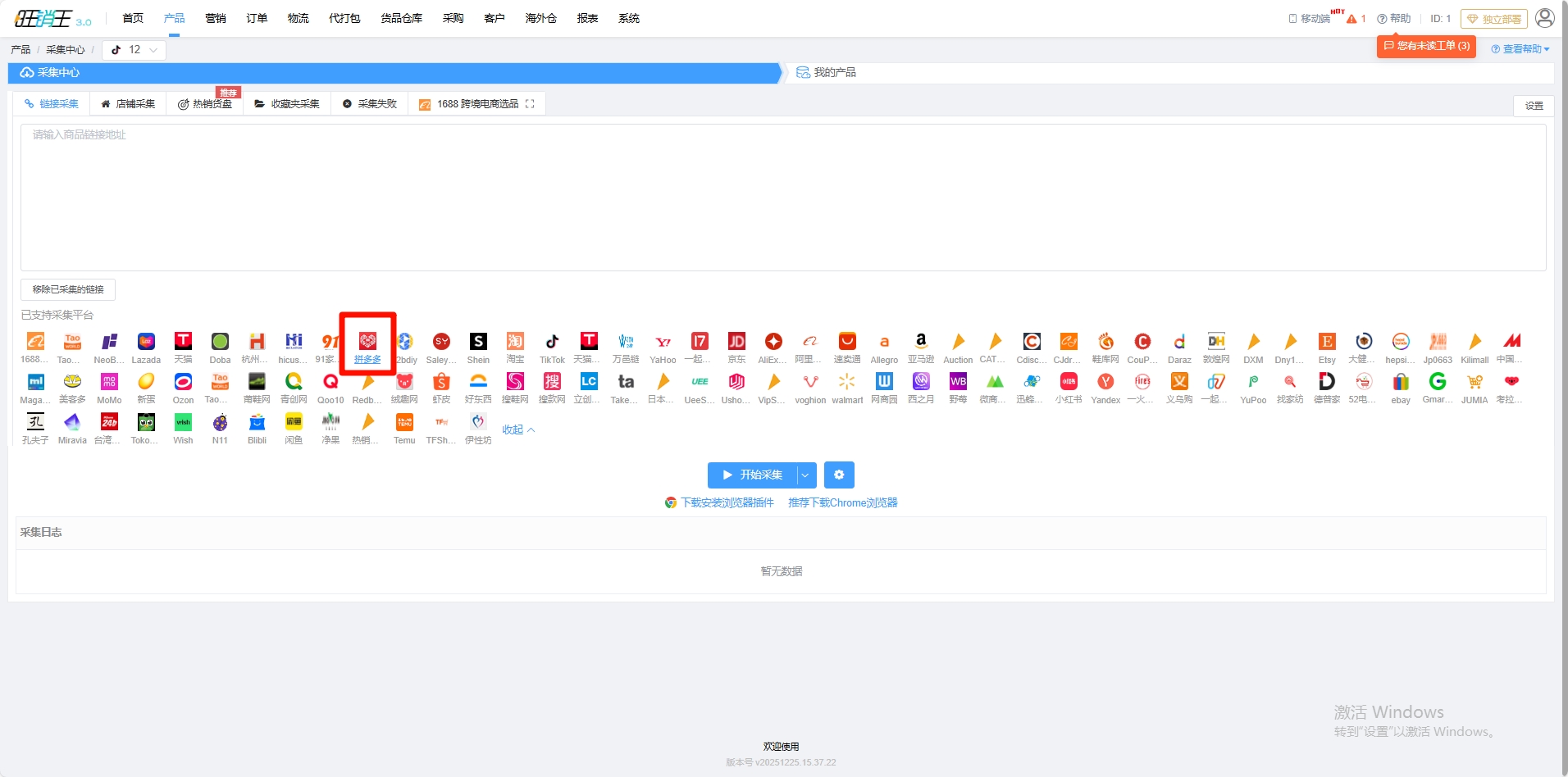Screen dimensions: 1568x777
Task: Open the blue gear collection settings button
Action: (839, 475)
